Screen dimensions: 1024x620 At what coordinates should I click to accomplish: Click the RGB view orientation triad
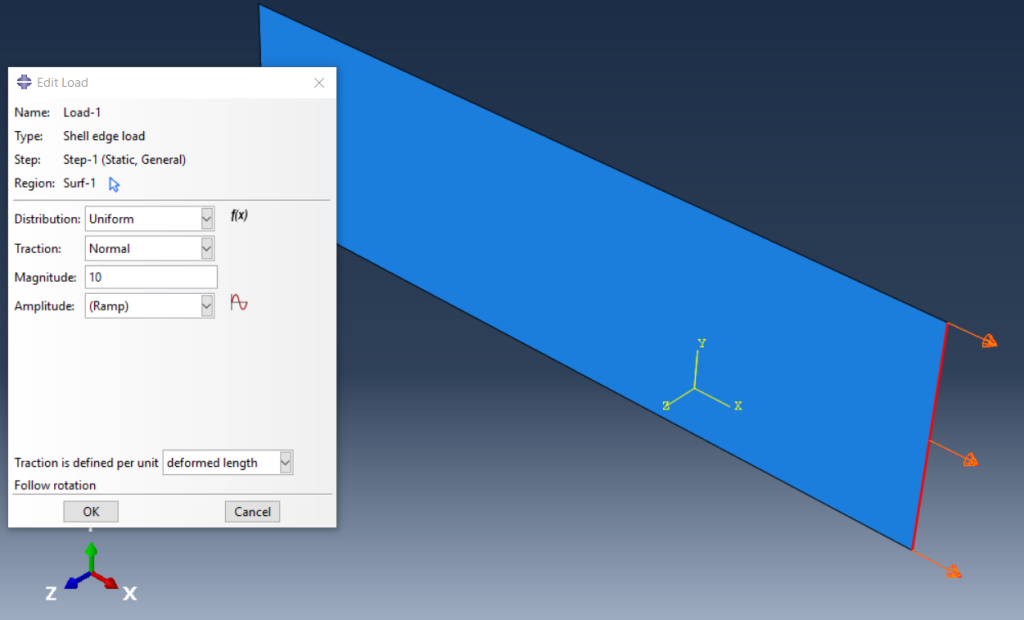pos(91,574)
